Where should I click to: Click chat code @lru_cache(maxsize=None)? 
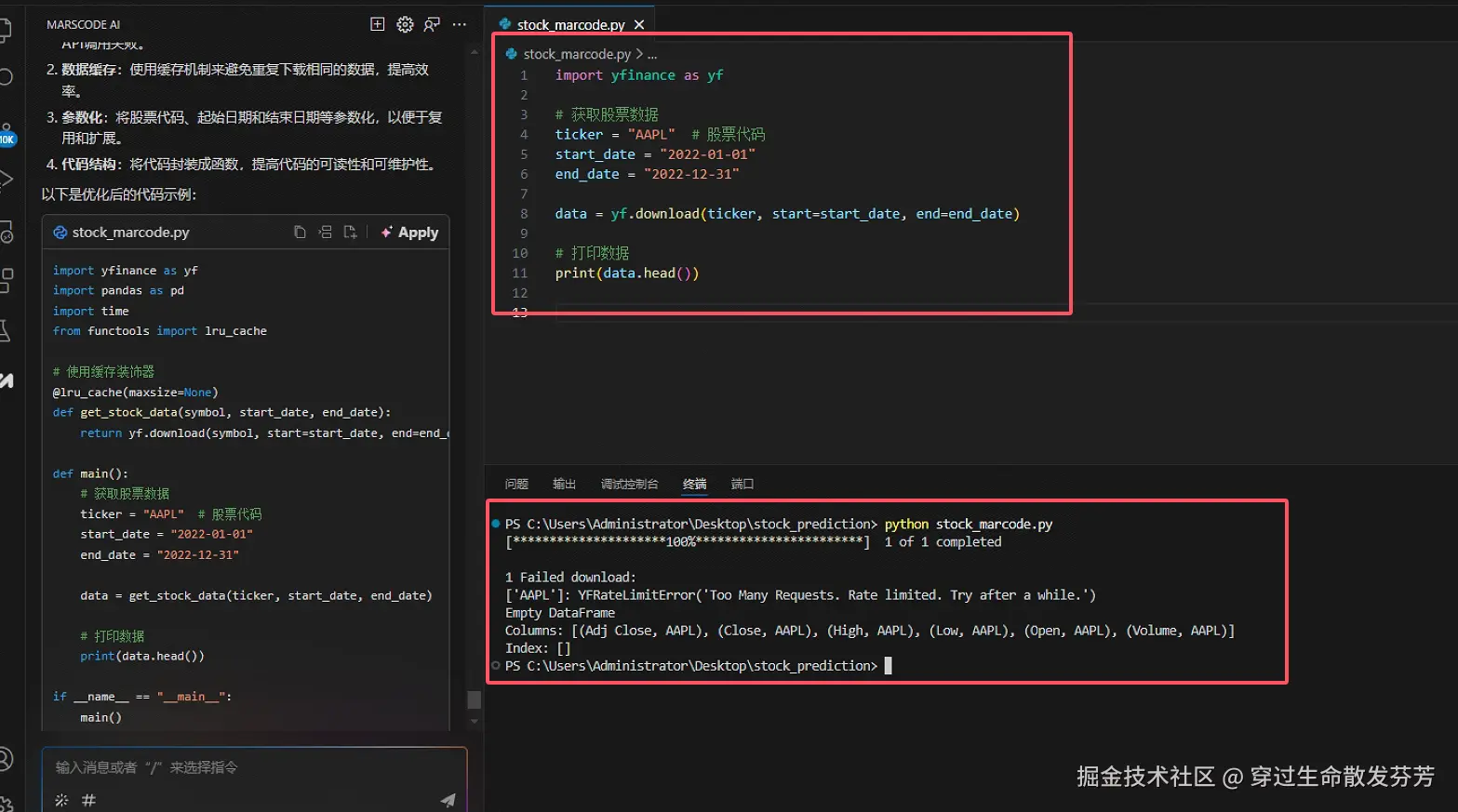click(135, 393)
